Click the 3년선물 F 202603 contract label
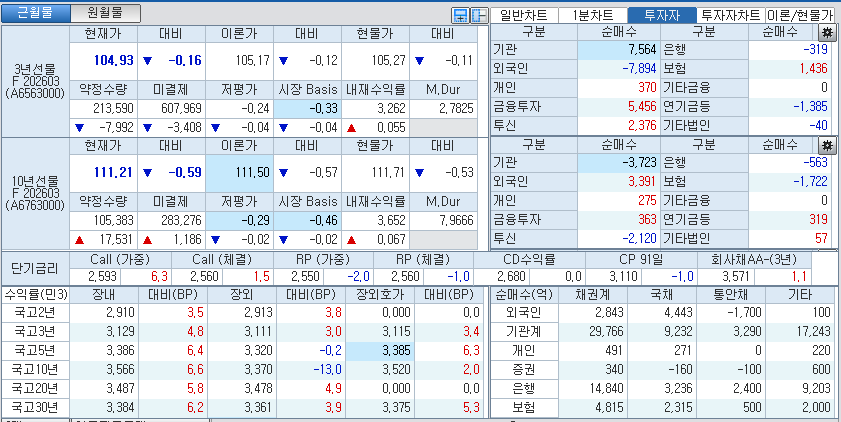 click(x=35, y=81)
